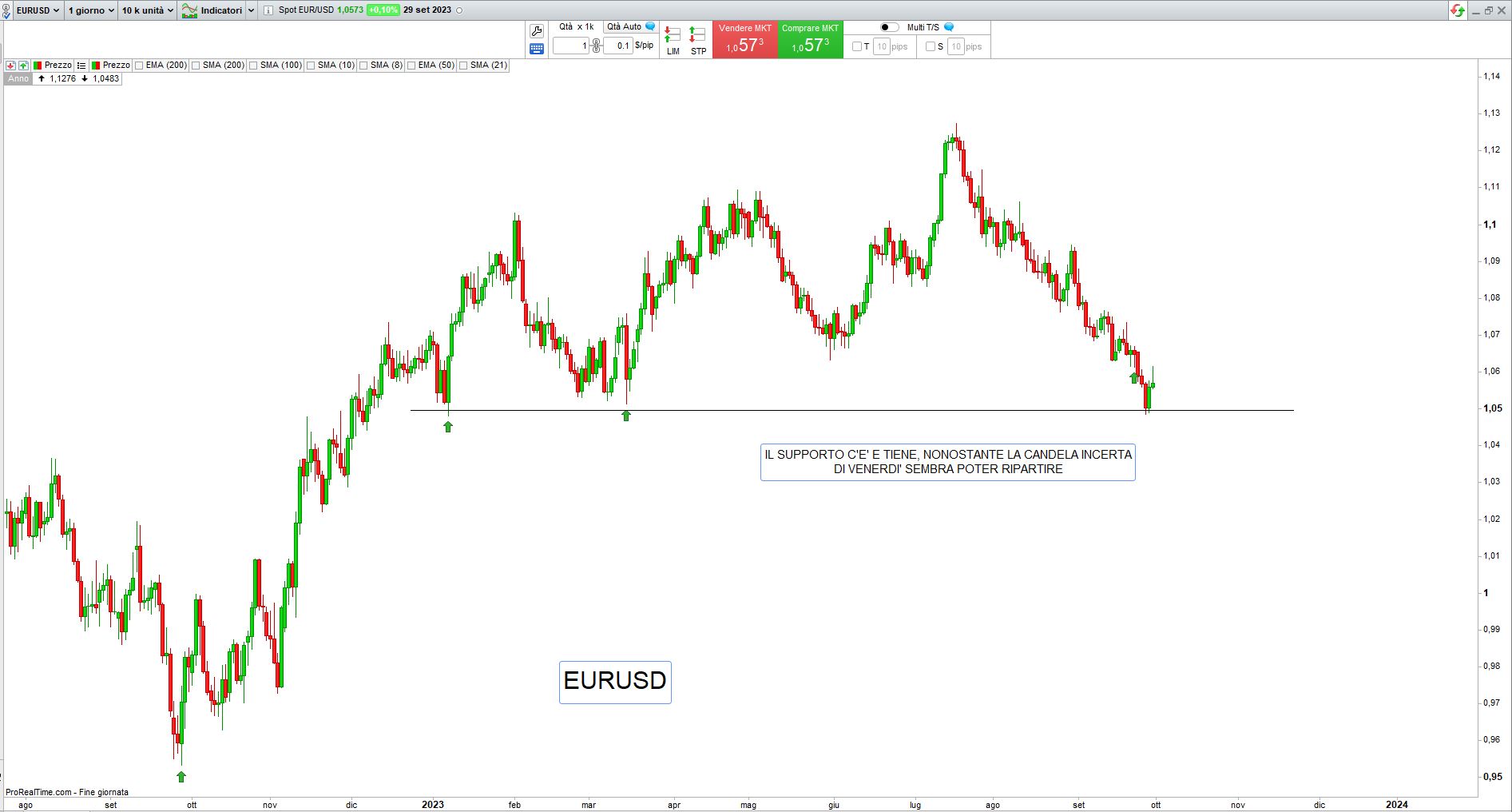Click the green arrow marker near the September 2023 candles
The image size is (1512, 812).
point(1134,377)
